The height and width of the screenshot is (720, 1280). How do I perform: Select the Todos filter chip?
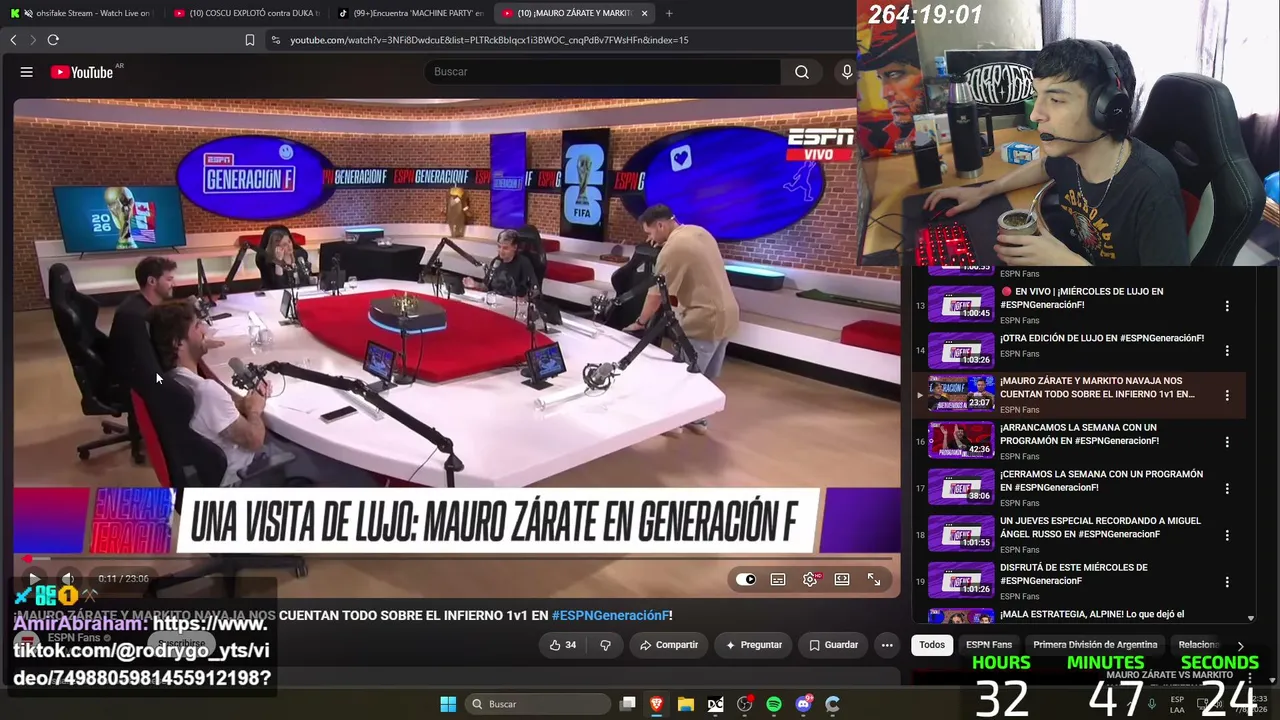click(932, 645)
